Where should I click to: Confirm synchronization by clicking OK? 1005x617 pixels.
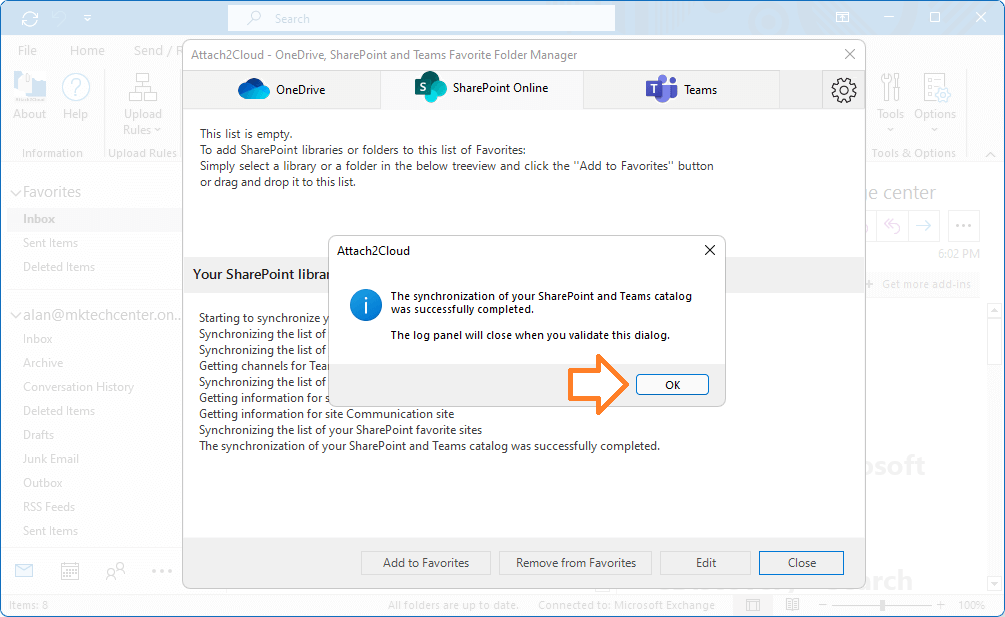click(x=672, y=384)
